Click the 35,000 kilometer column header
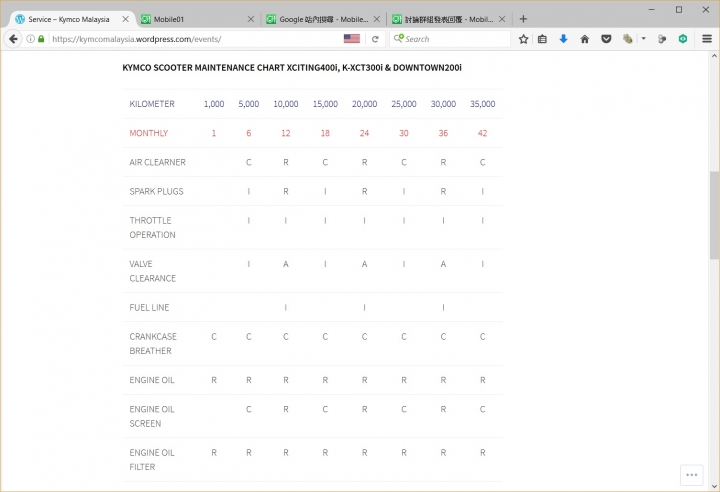720x492 pixels. click(483, 104)
